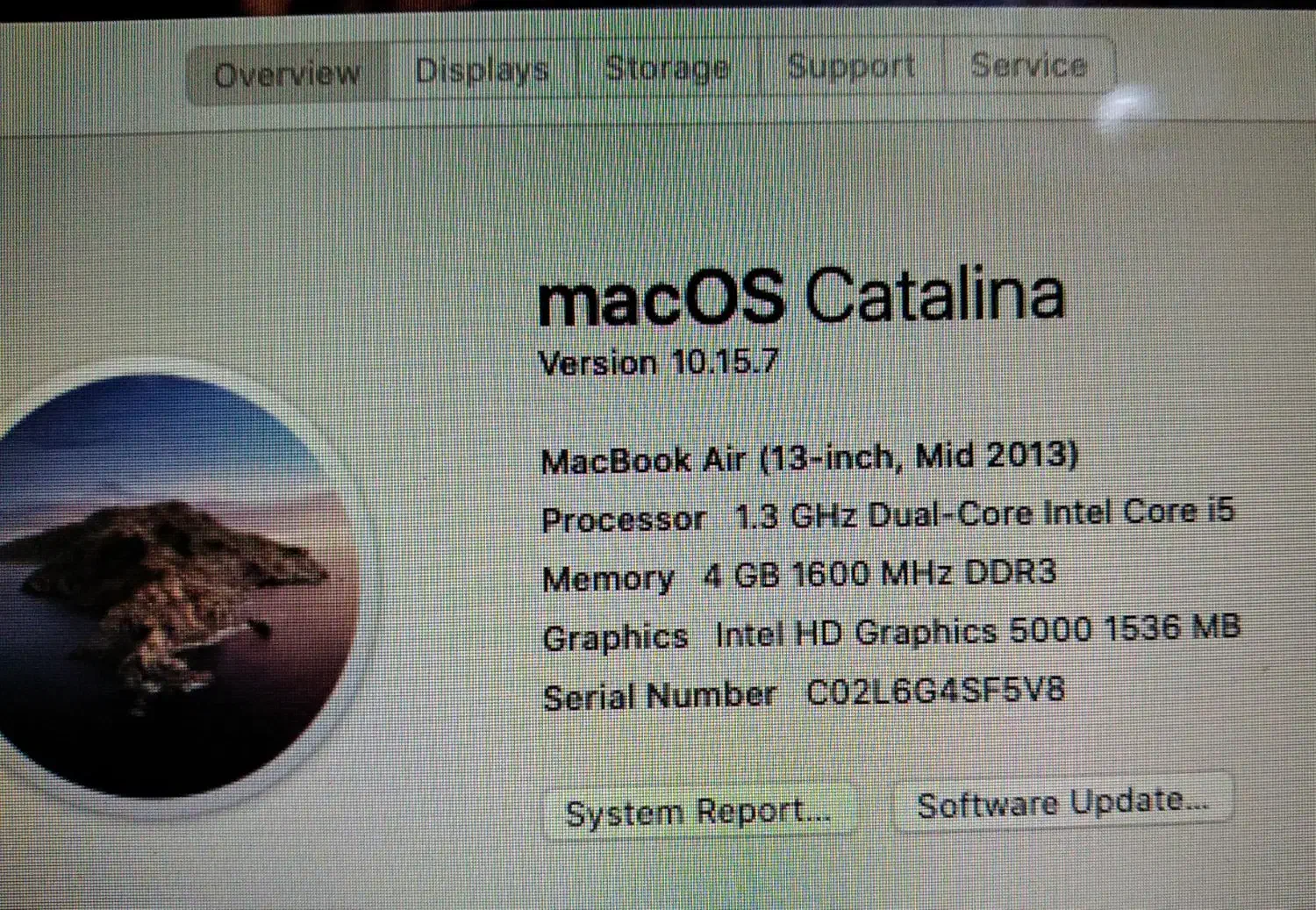The width and height of the screenshot is (1316, 910).
Task: Select the Intel HD Graphics 5000 1536 MB value
Action: coord(976,630)
